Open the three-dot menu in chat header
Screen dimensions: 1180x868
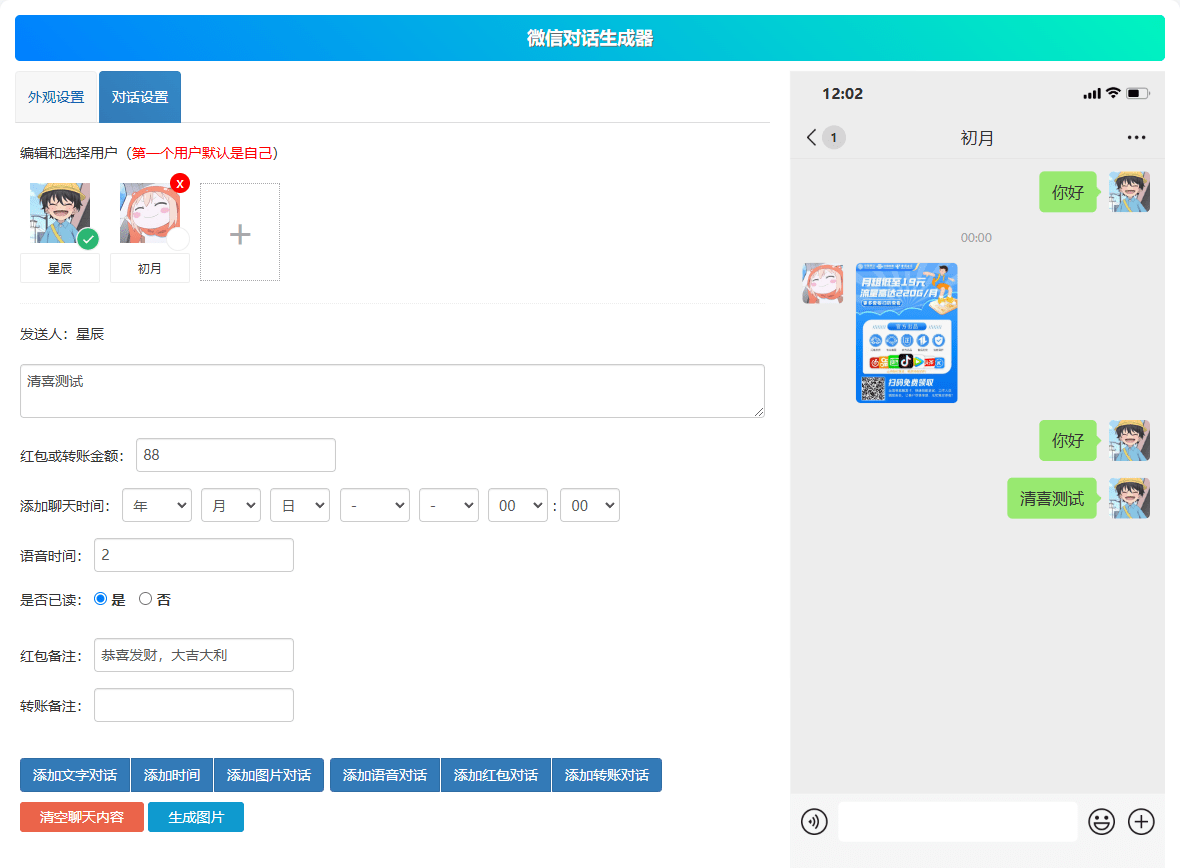[1136, 137]
